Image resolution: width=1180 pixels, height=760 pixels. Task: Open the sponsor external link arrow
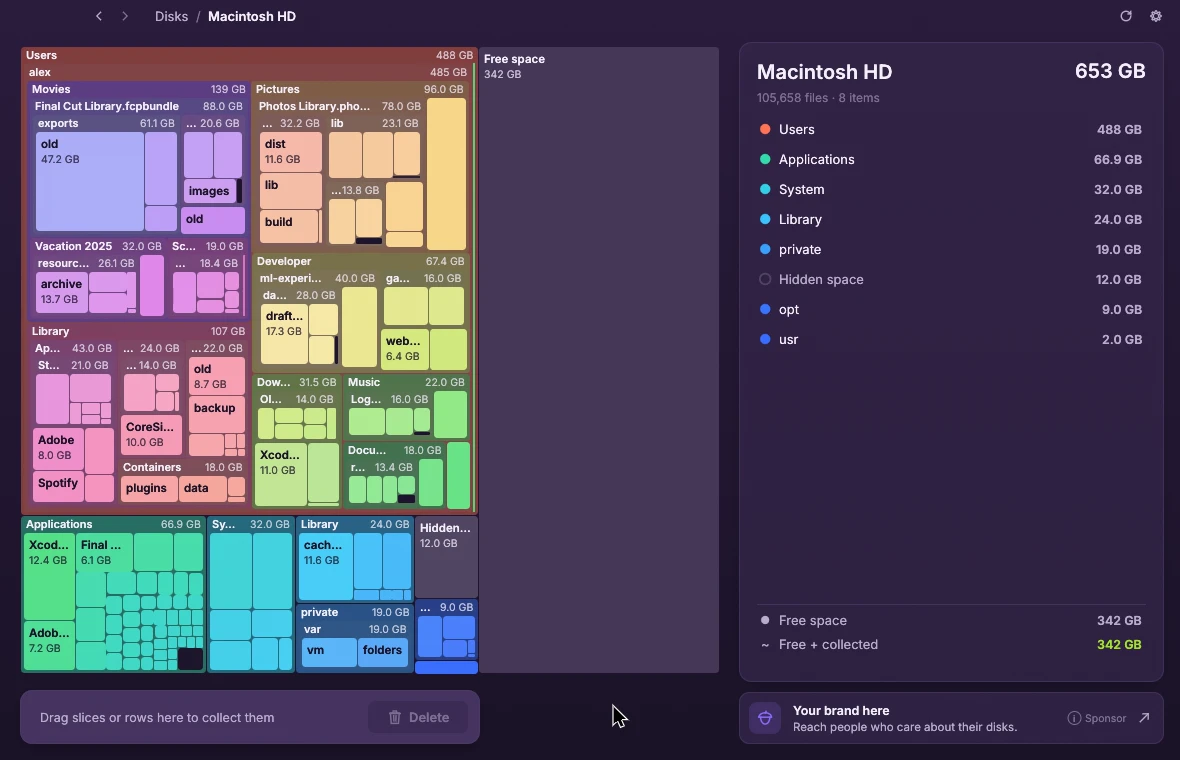point(1144,718)
